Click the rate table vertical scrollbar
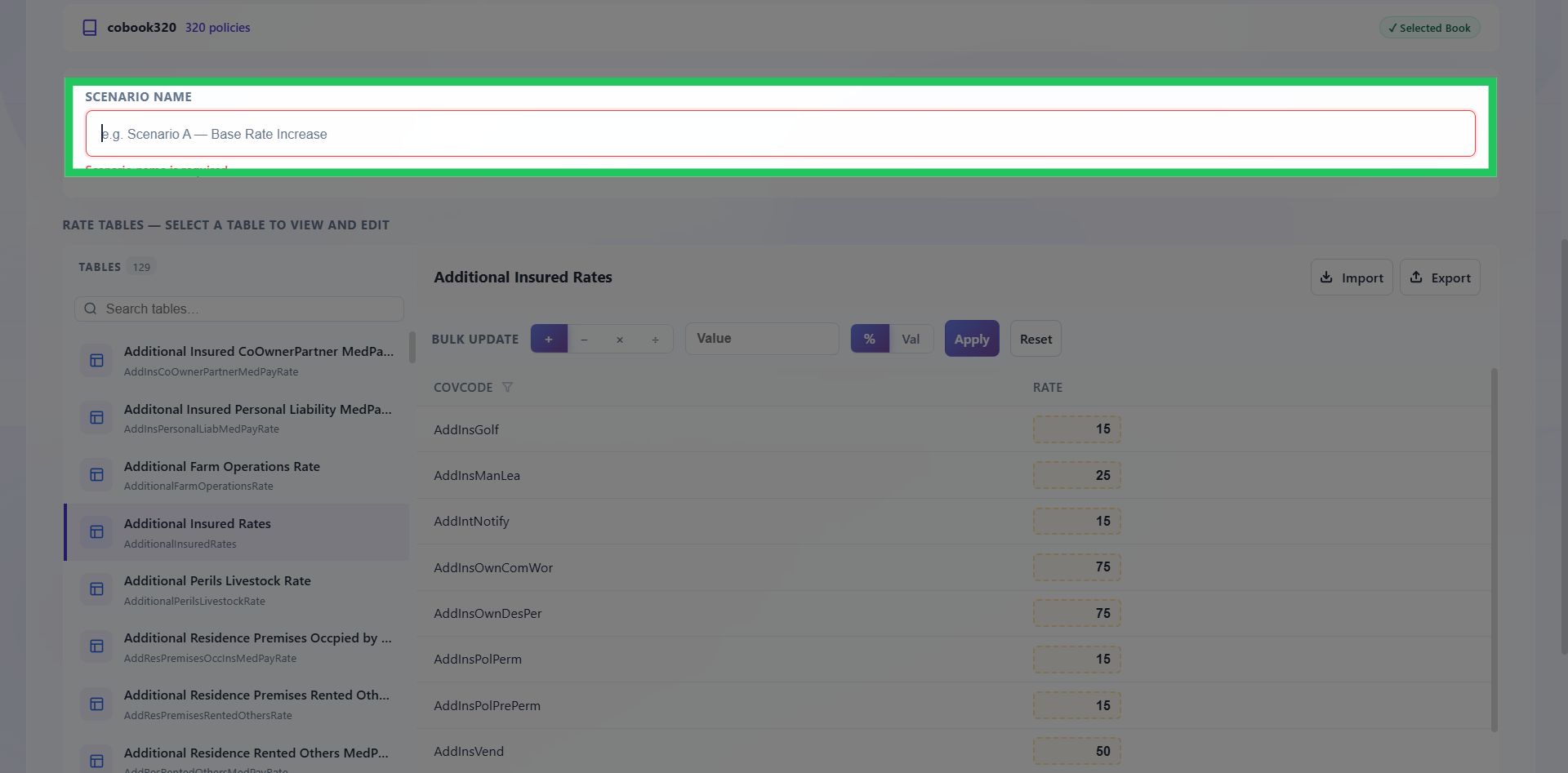Viewport: 1568px width, 773px height. coord(1494,550)
